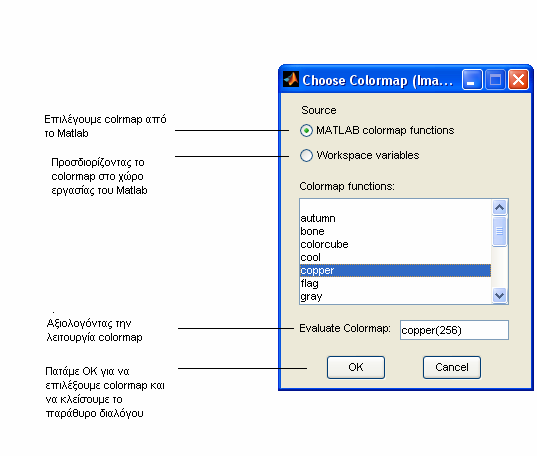This screenshot has height=456, width=537.
Task: Select MATLAB colormap functions radio button
Action: click(306, 131)
